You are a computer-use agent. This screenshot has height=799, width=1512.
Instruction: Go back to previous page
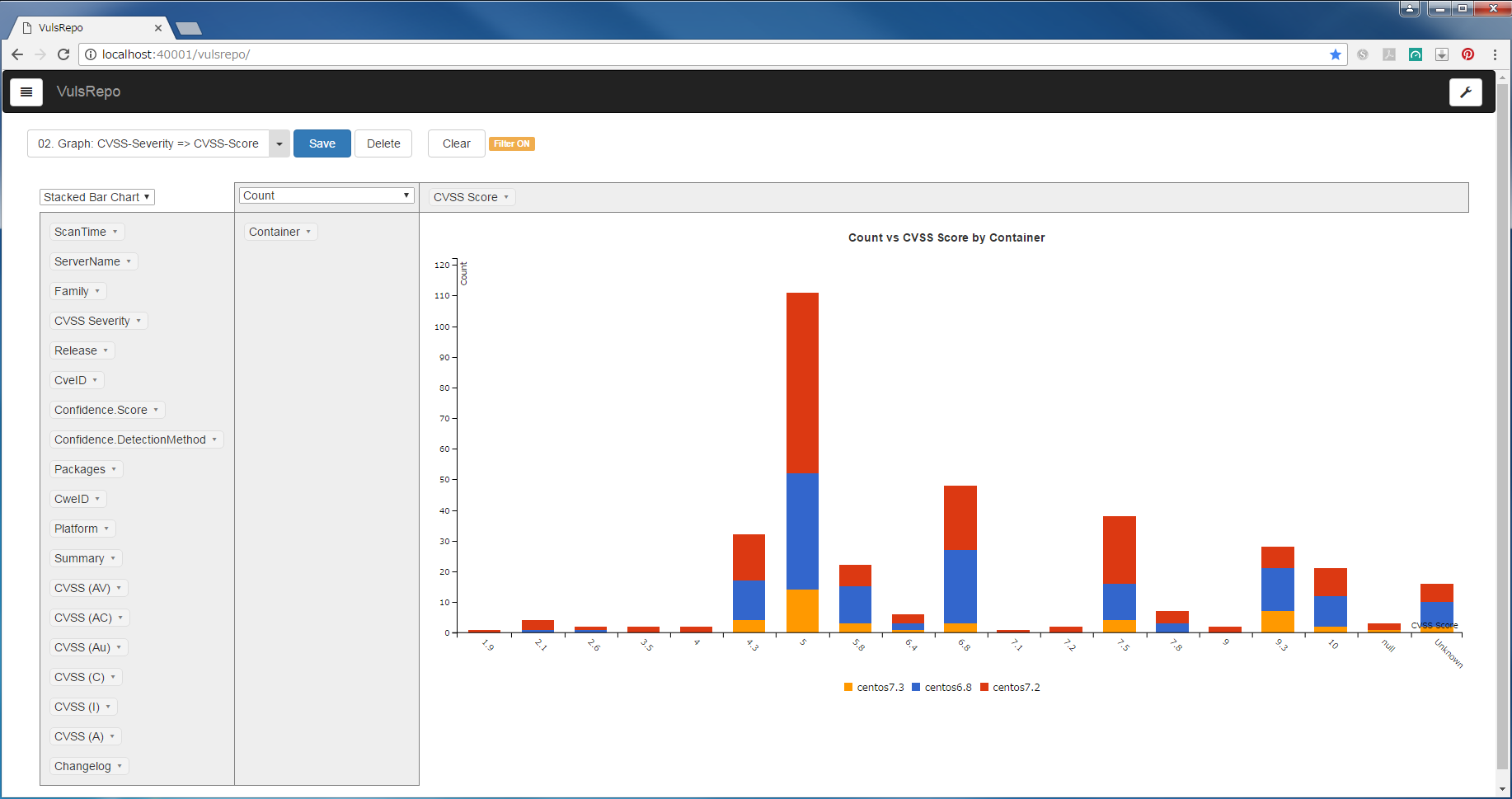[17, 54]
